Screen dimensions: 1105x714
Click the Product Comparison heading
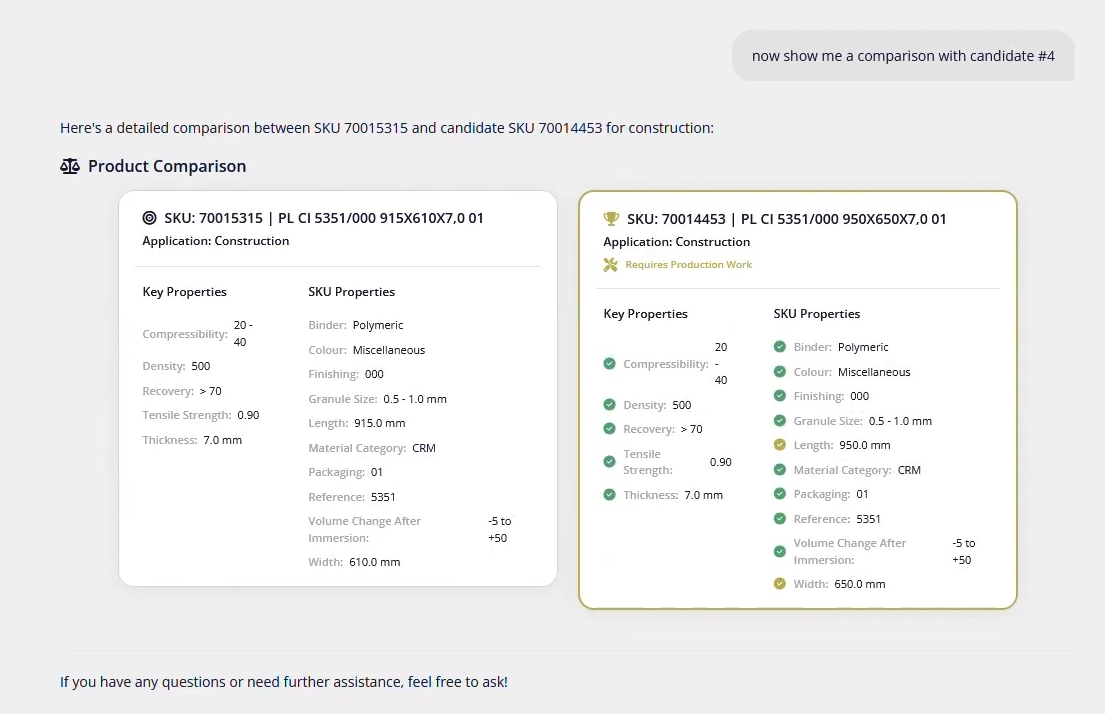point(167,166)
